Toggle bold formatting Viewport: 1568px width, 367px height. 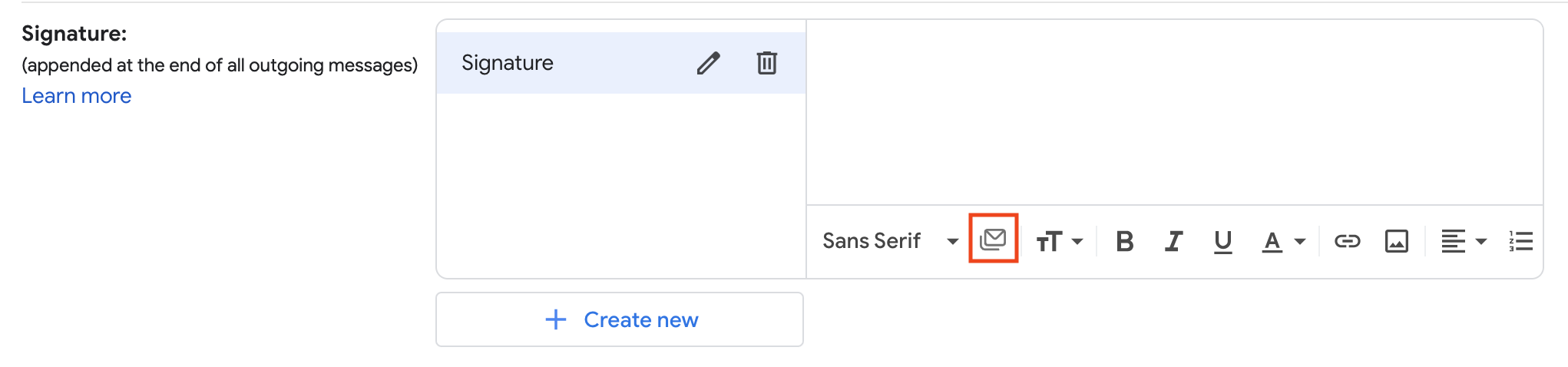point(1125,241)
